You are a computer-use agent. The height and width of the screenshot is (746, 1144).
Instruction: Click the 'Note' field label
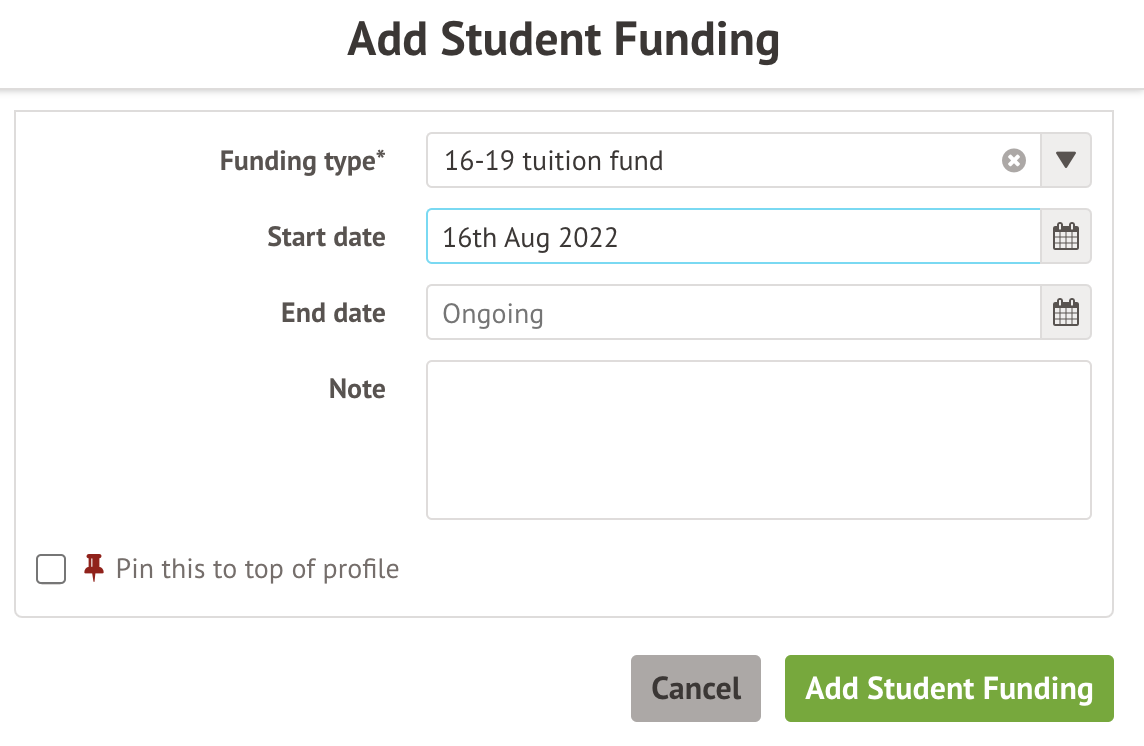click(x=357, y=389)
